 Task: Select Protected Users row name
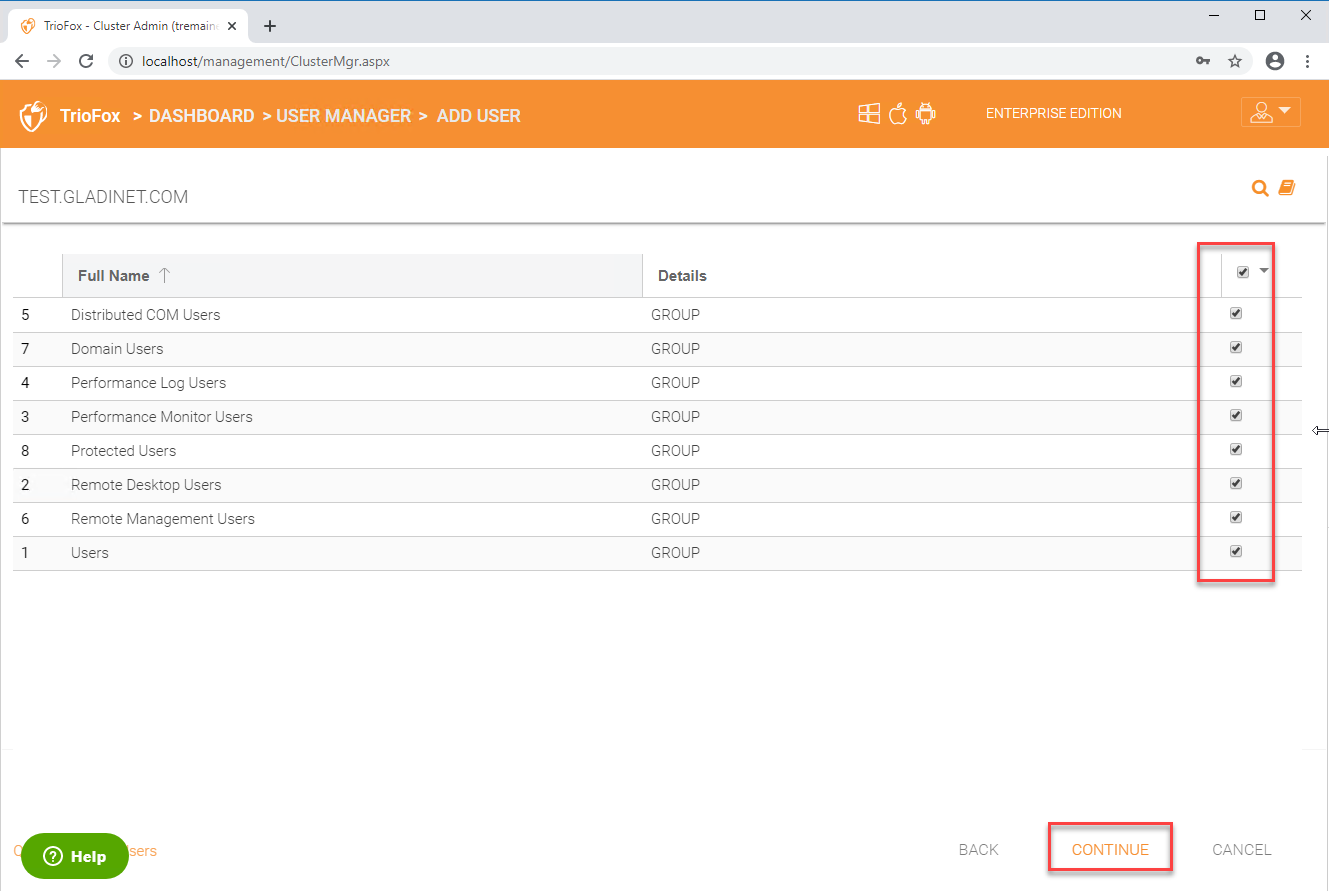(x=123, y=451)
